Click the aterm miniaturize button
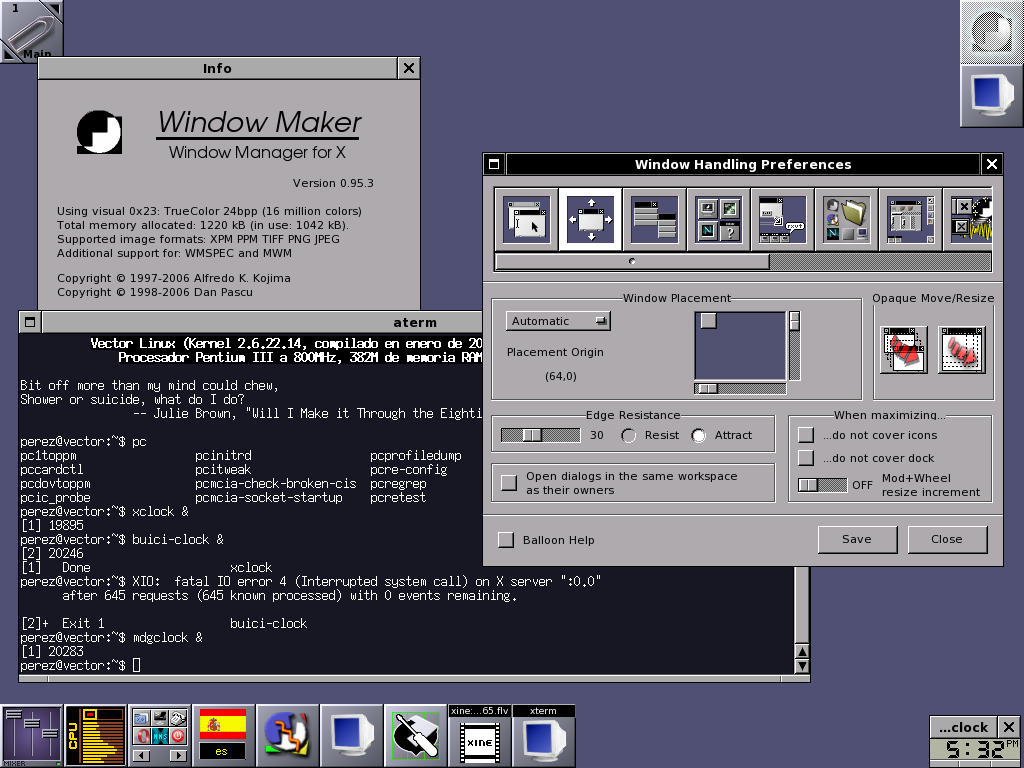Image resolution: width=1024 pixels, height=768 pixels. pyautogui.click(x=30, y=322)
